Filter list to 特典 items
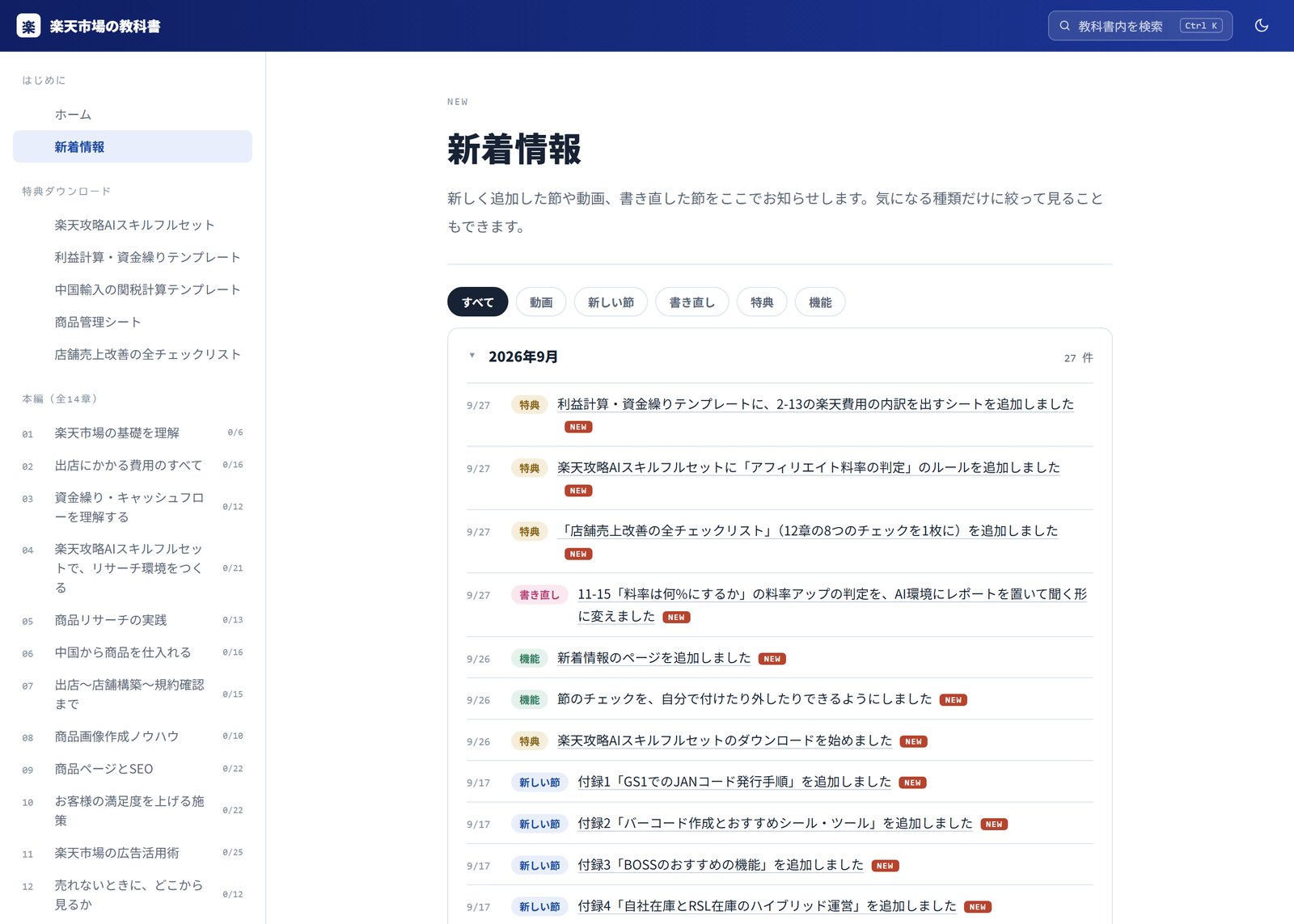 [x=762, y=302]
